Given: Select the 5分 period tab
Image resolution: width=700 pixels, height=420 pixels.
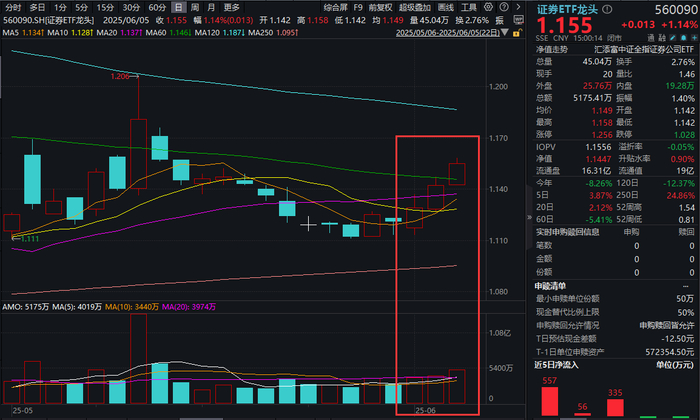Looking at the screenshot, I should point(81,8).
